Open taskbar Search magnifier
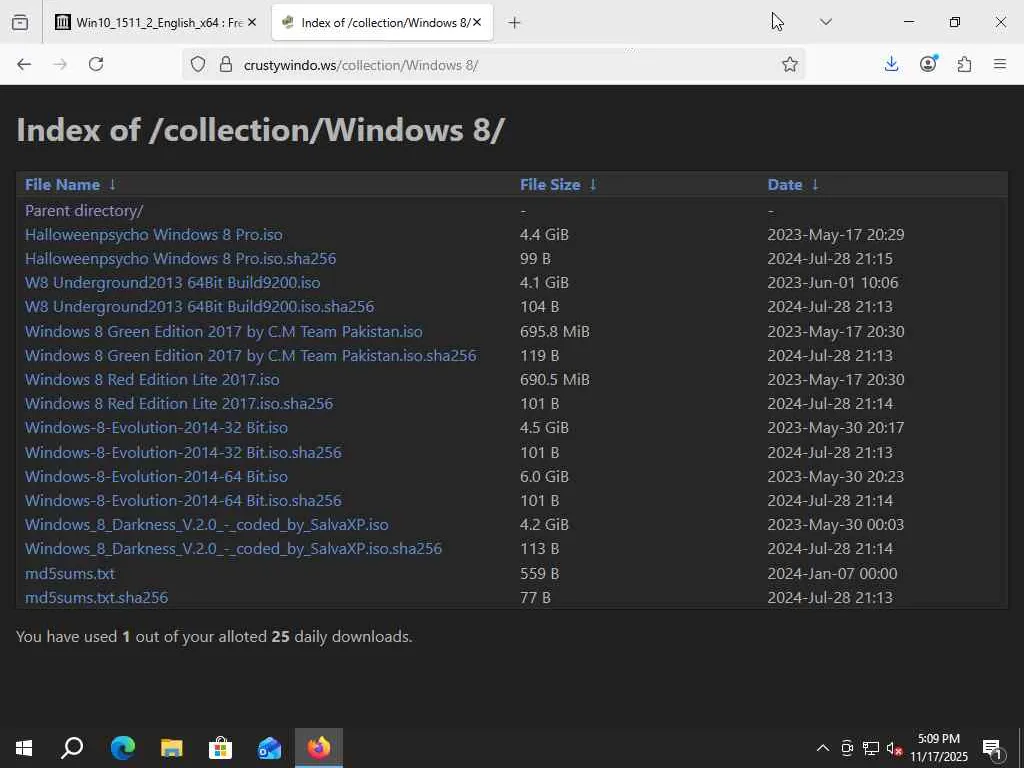The image size is (1024, 768). point(72,747)
